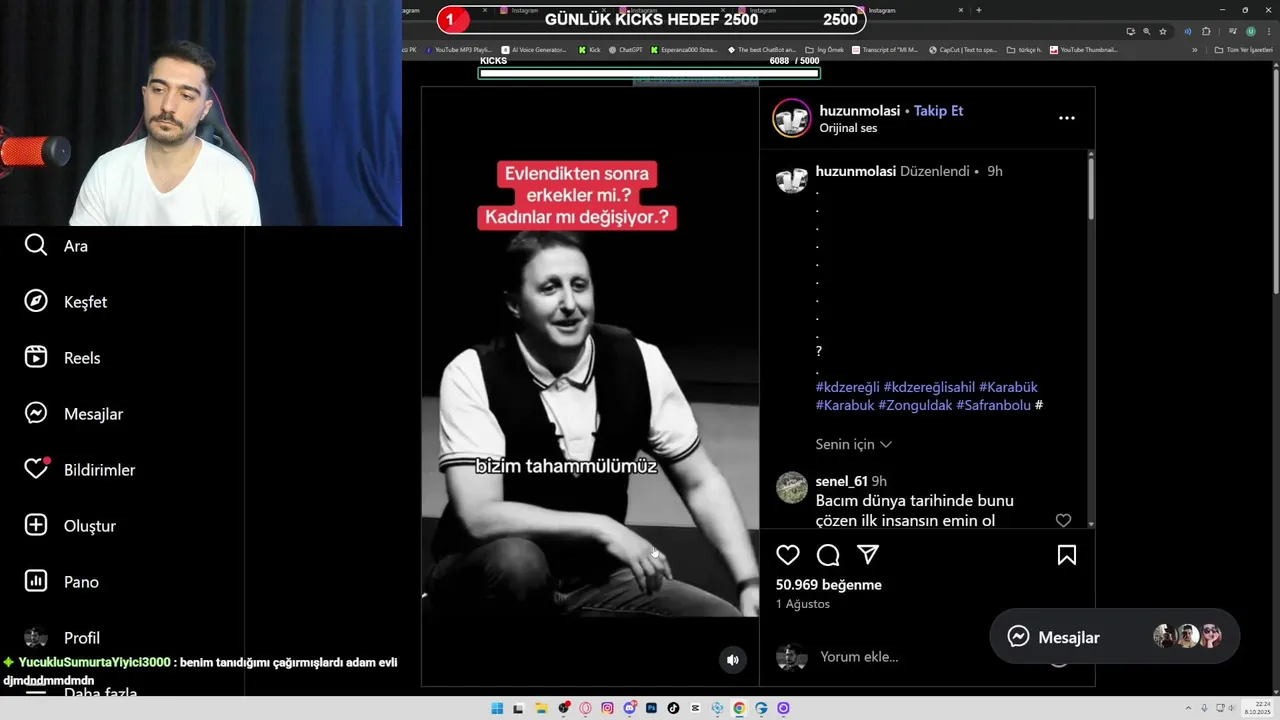Open the İng Örnek bookmarks folder
The width and height of the screenshot is (1280, 720).
[825, 49]
